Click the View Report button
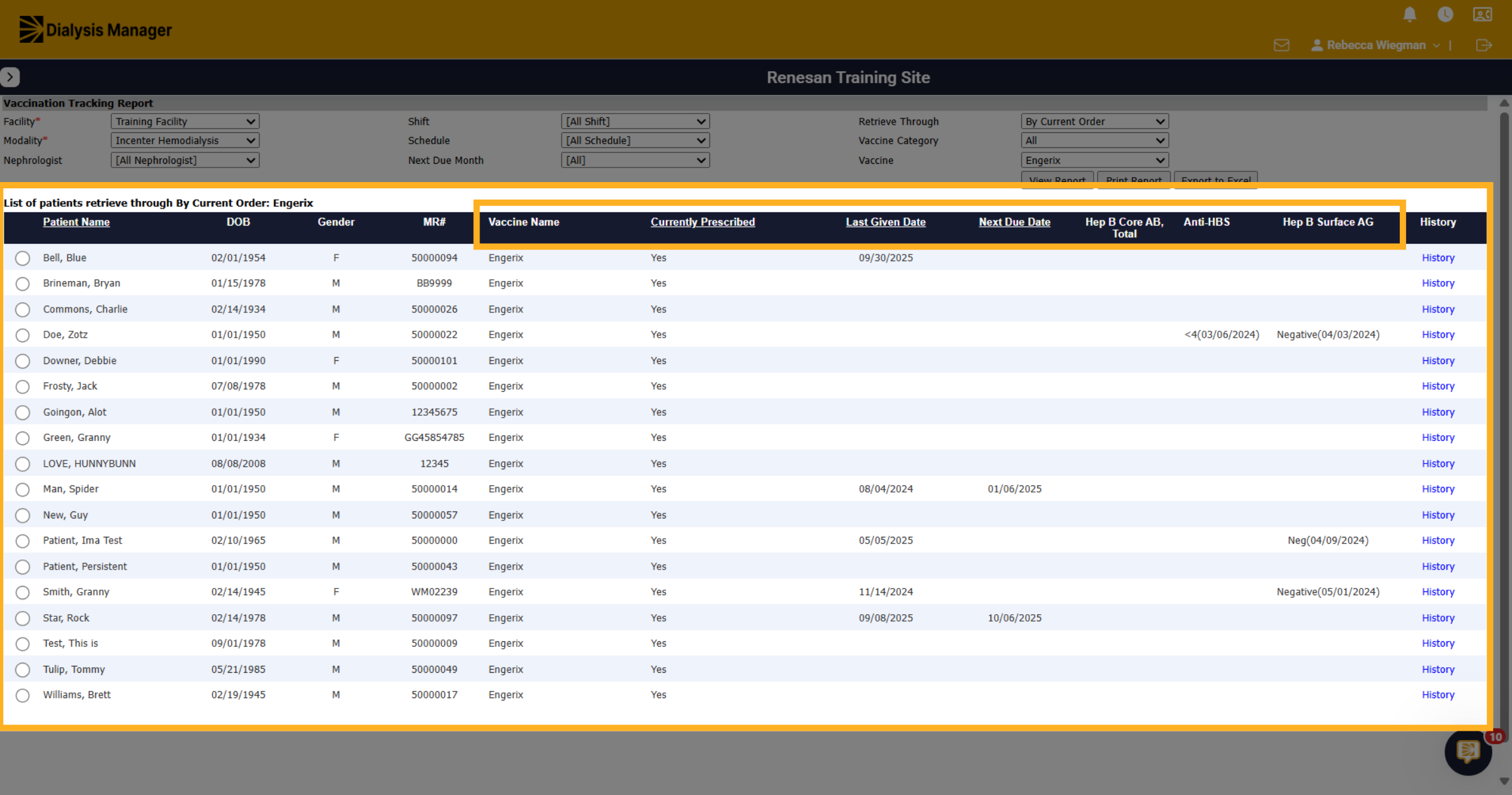Viewport: 1512px width, 795px height. tap(1057, 179)
